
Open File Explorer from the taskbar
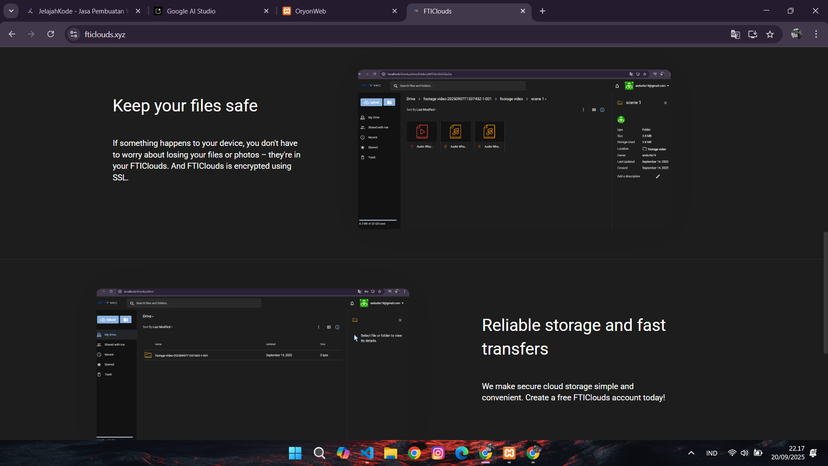(391, 453)
